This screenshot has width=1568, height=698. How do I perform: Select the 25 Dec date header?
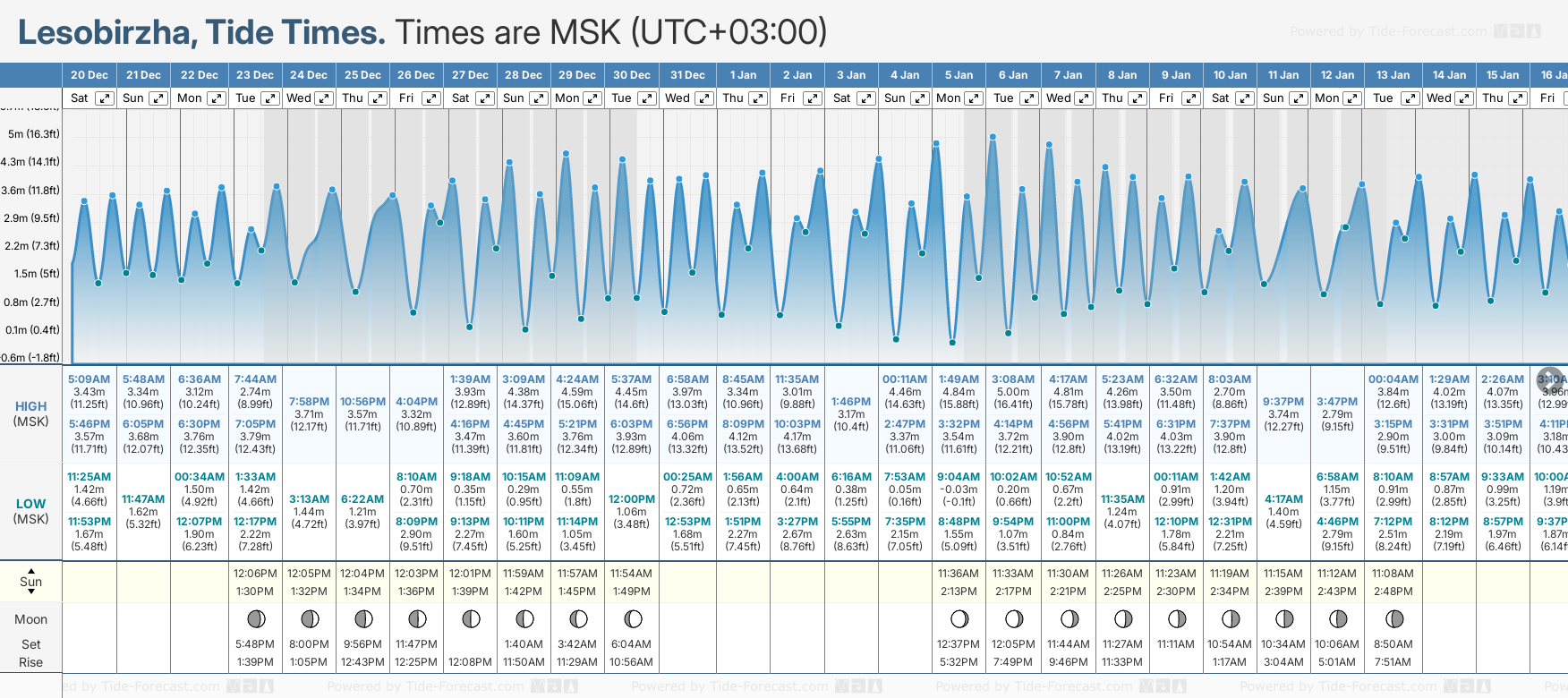point(362,75)
